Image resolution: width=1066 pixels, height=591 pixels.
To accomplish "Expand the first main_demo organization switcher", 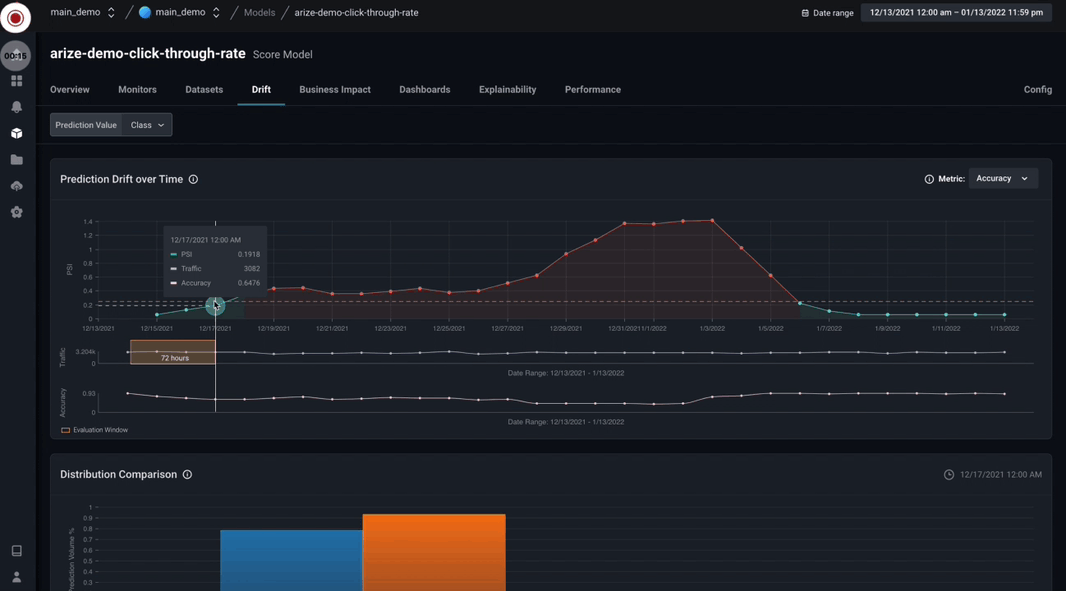I will coord(111,12).
